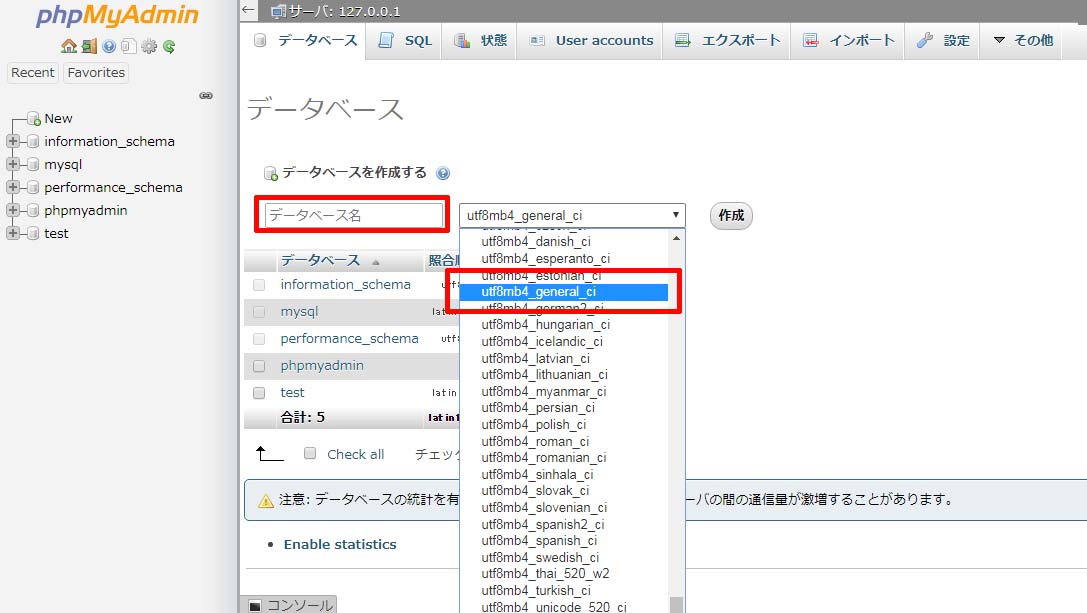Image resolution: width=1087 pixels, height=613 pixels.
Task: Open navigation panel settings gear icon
Action: pyautogui.click(x=149, y=46)
